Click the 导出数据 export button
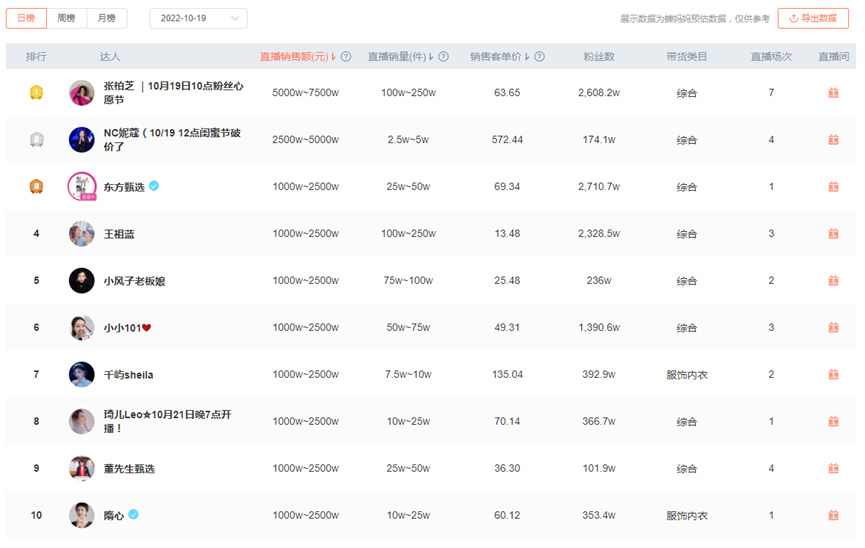This screenshot has height=548, width=865. pos(813,18)
